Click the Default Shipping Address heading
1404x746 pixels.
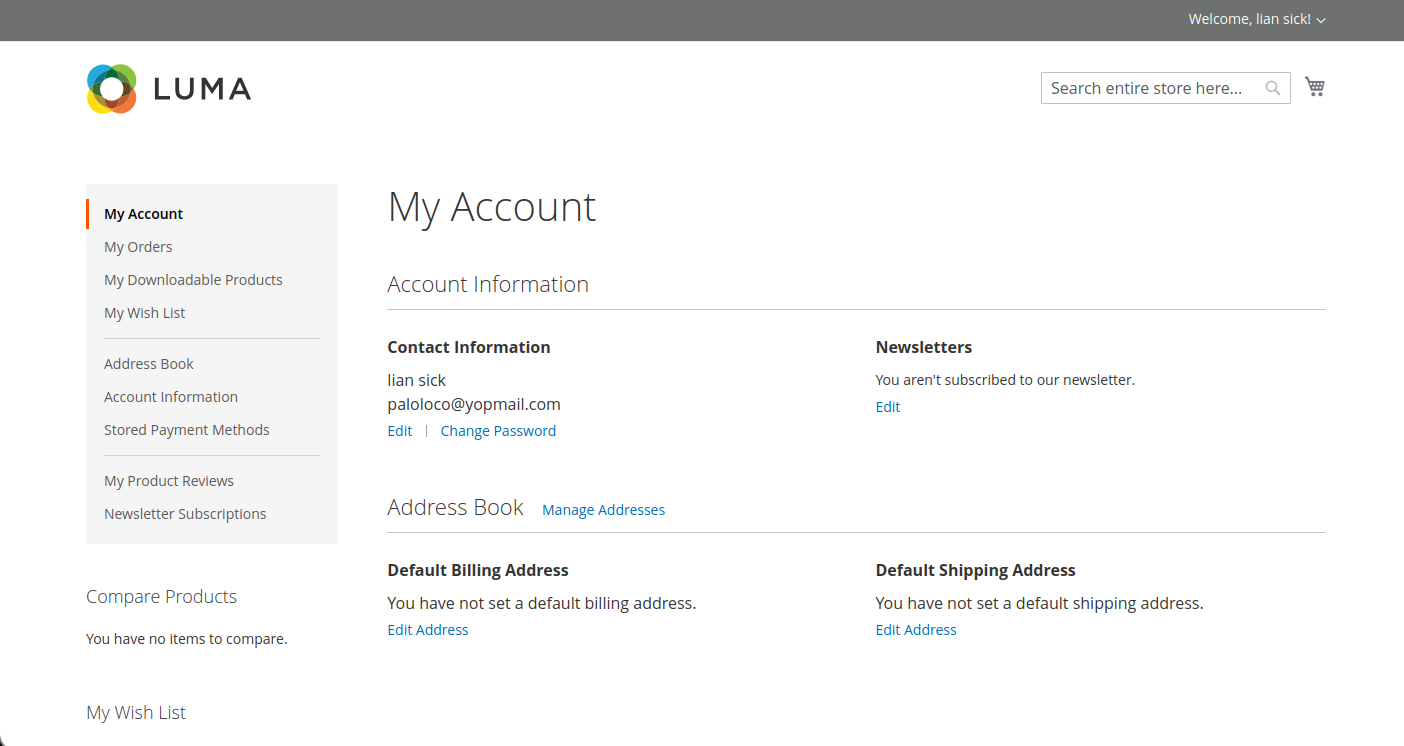click(976, 570)
